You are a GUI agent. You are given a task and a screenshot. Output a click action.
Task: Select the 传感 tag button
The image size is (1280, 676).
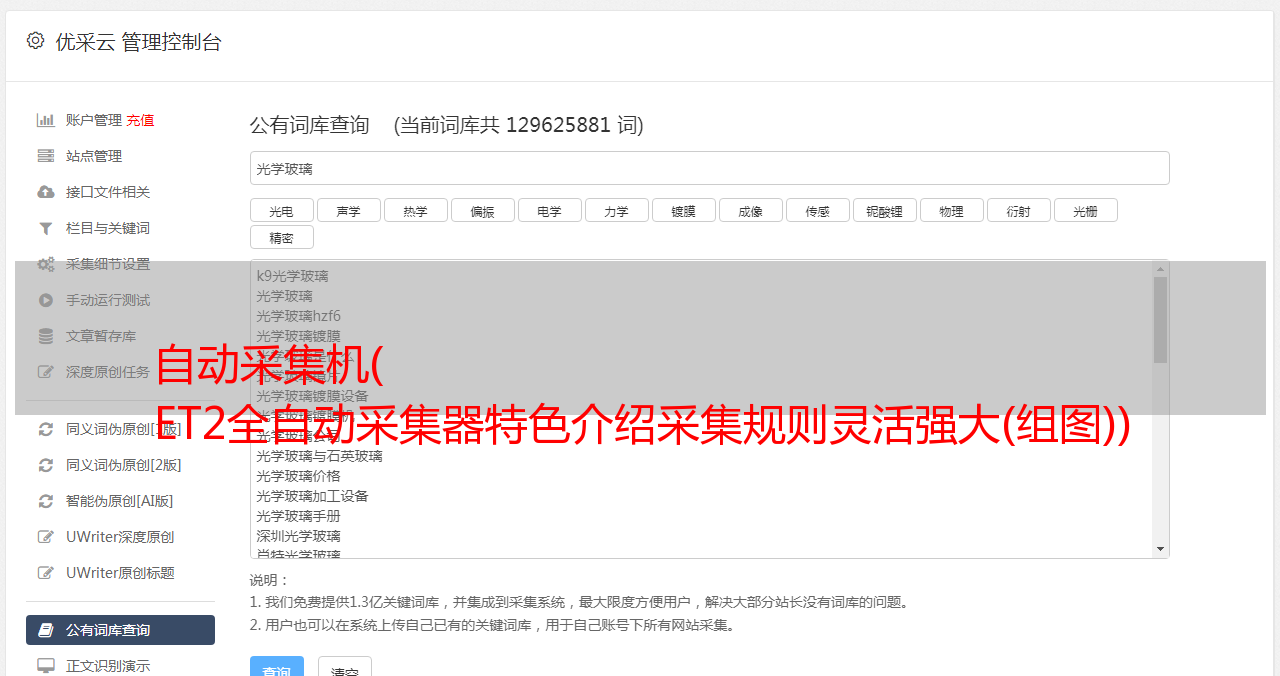[x=818, y=211]
